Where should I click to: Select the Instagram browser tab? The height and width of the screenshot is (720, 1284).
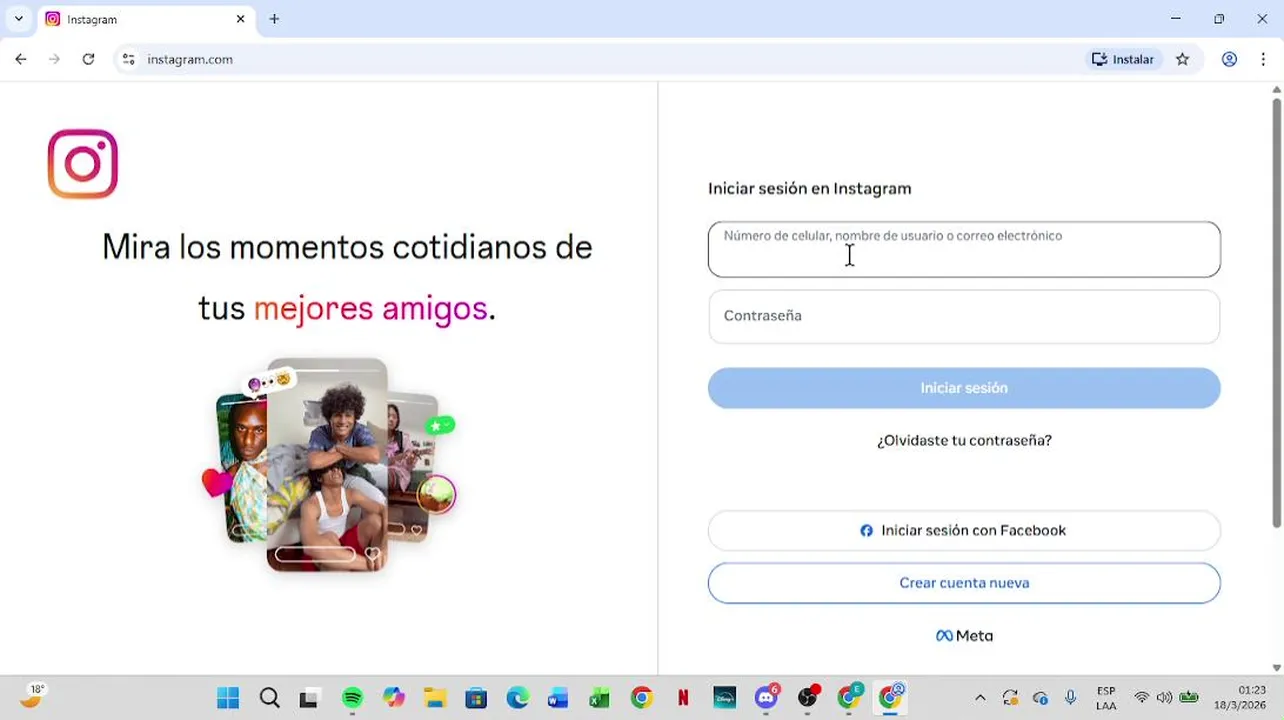145,19
